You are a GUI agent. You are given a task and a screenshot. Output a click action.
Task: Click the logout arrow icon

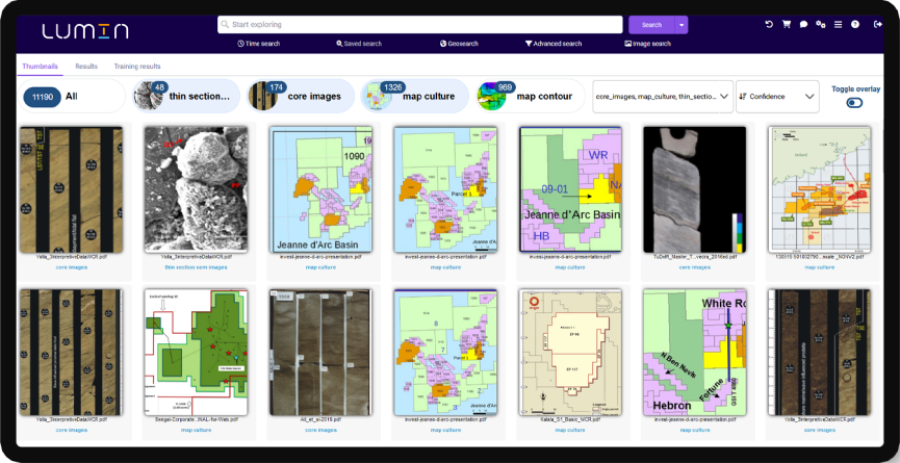[878, 25]
